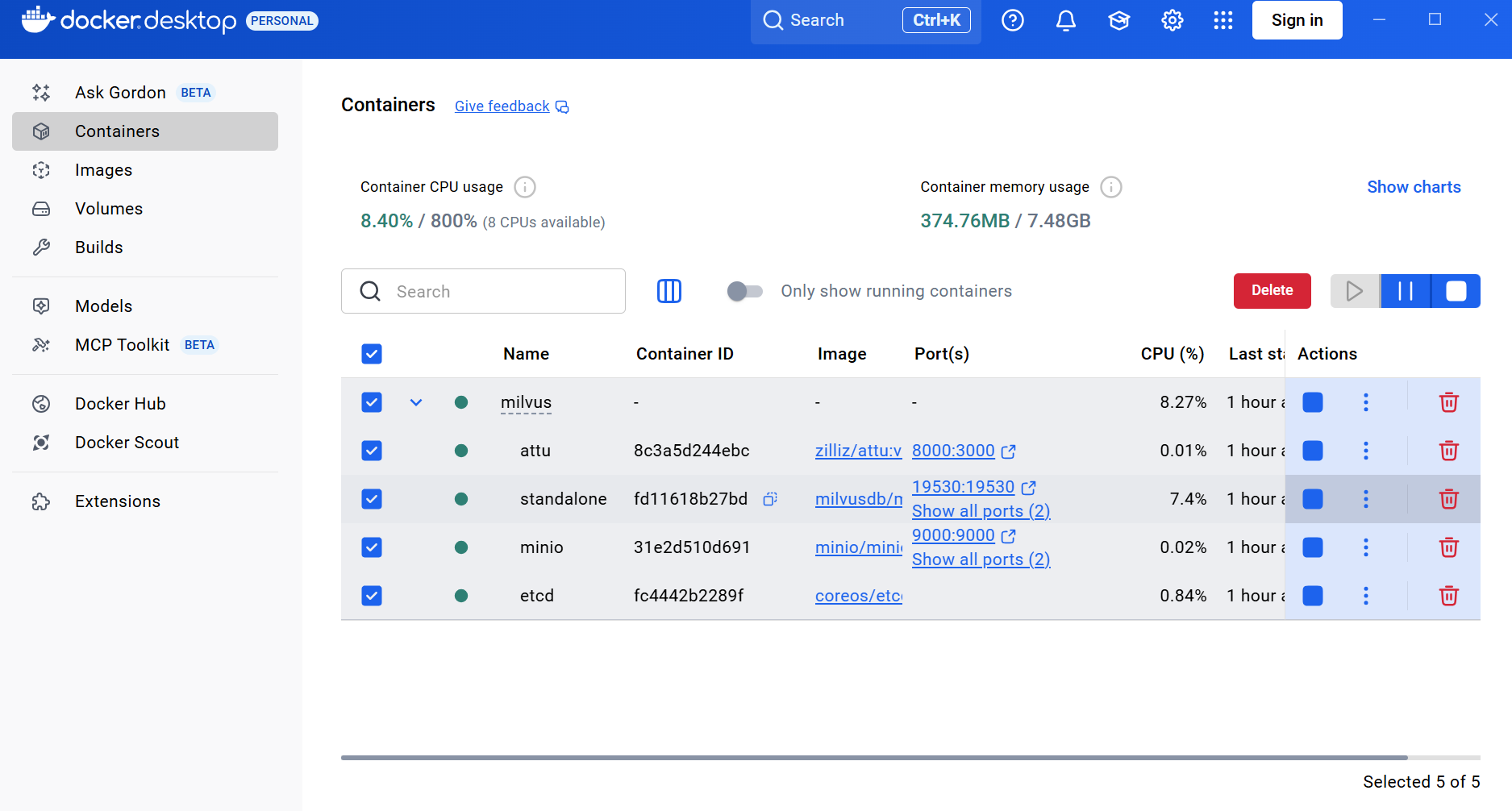Viewport: 1512px width, 811px height.
Task: Show all ports for minio container
Action: pos(981,559)
